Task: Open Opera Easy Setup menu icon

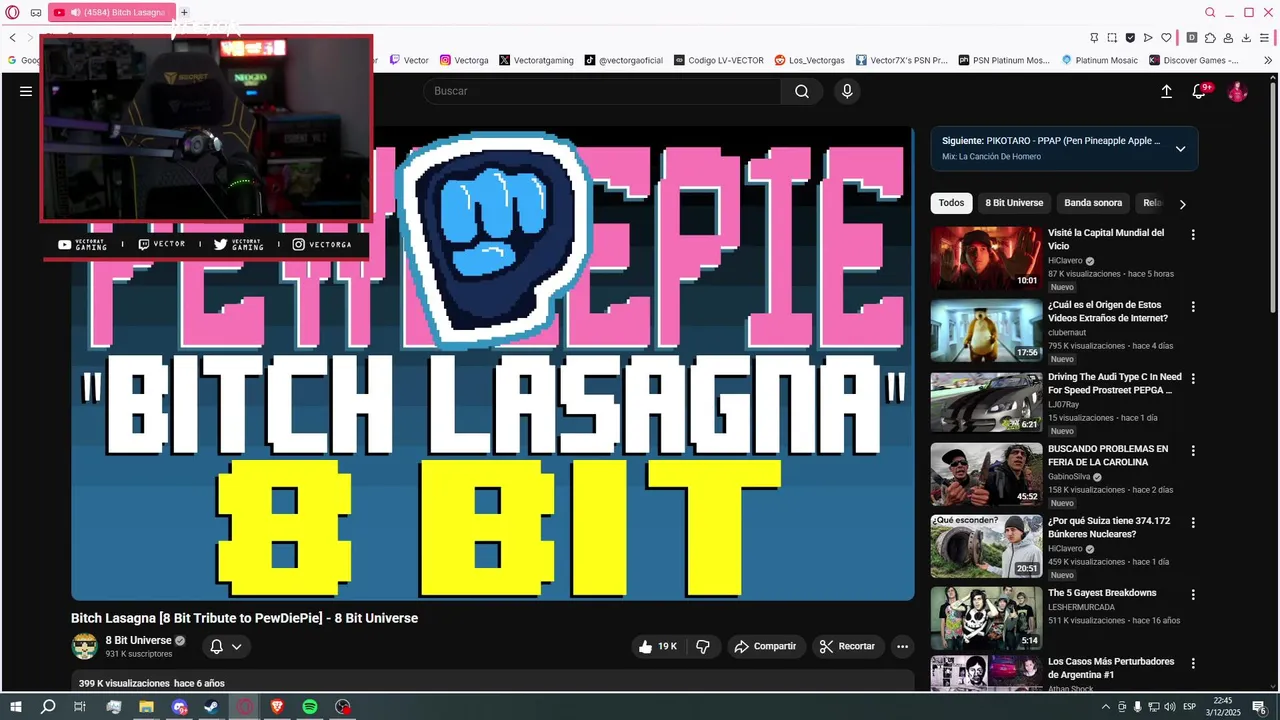Action: (1266, 37)
